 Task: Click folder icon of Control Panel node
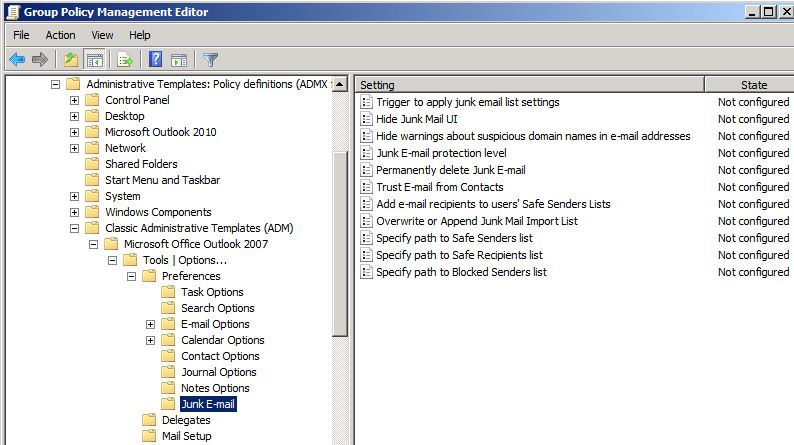92,100
